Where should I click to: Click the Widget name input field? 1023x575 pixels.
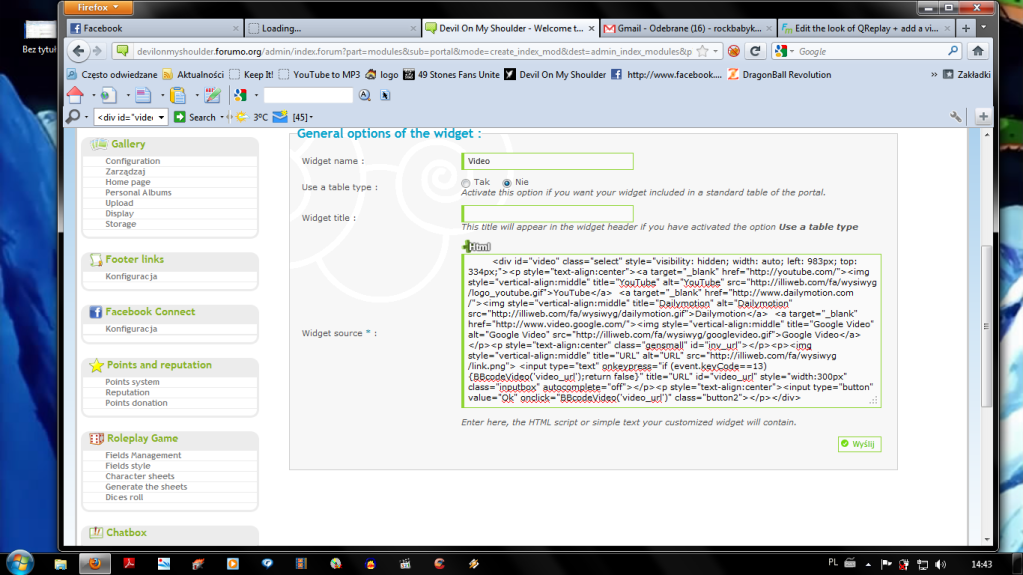(x=547, y=161)
